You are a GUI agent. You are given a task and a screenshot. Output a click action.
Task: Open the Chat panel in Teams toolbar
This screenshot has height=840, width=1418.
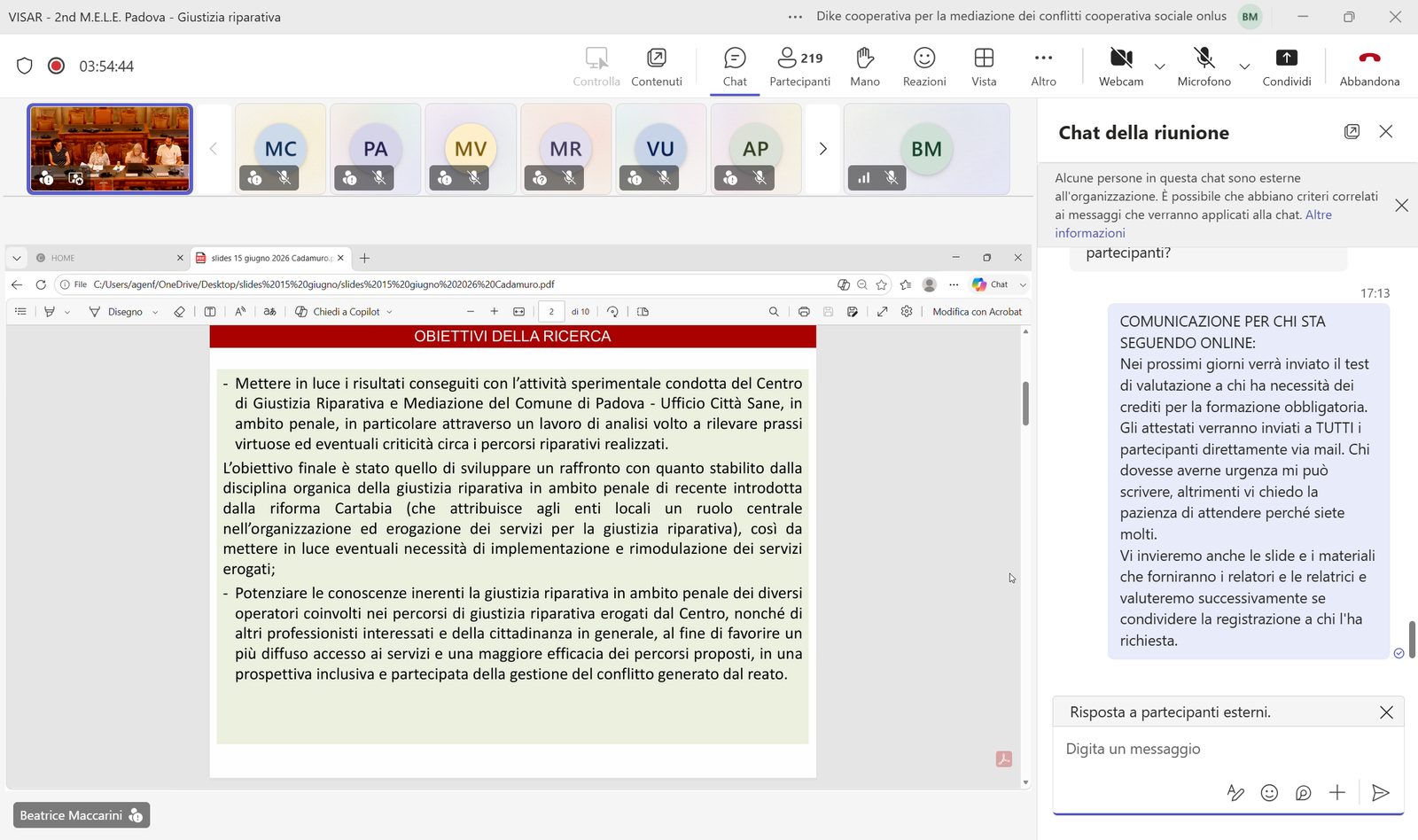coord(735,67)
